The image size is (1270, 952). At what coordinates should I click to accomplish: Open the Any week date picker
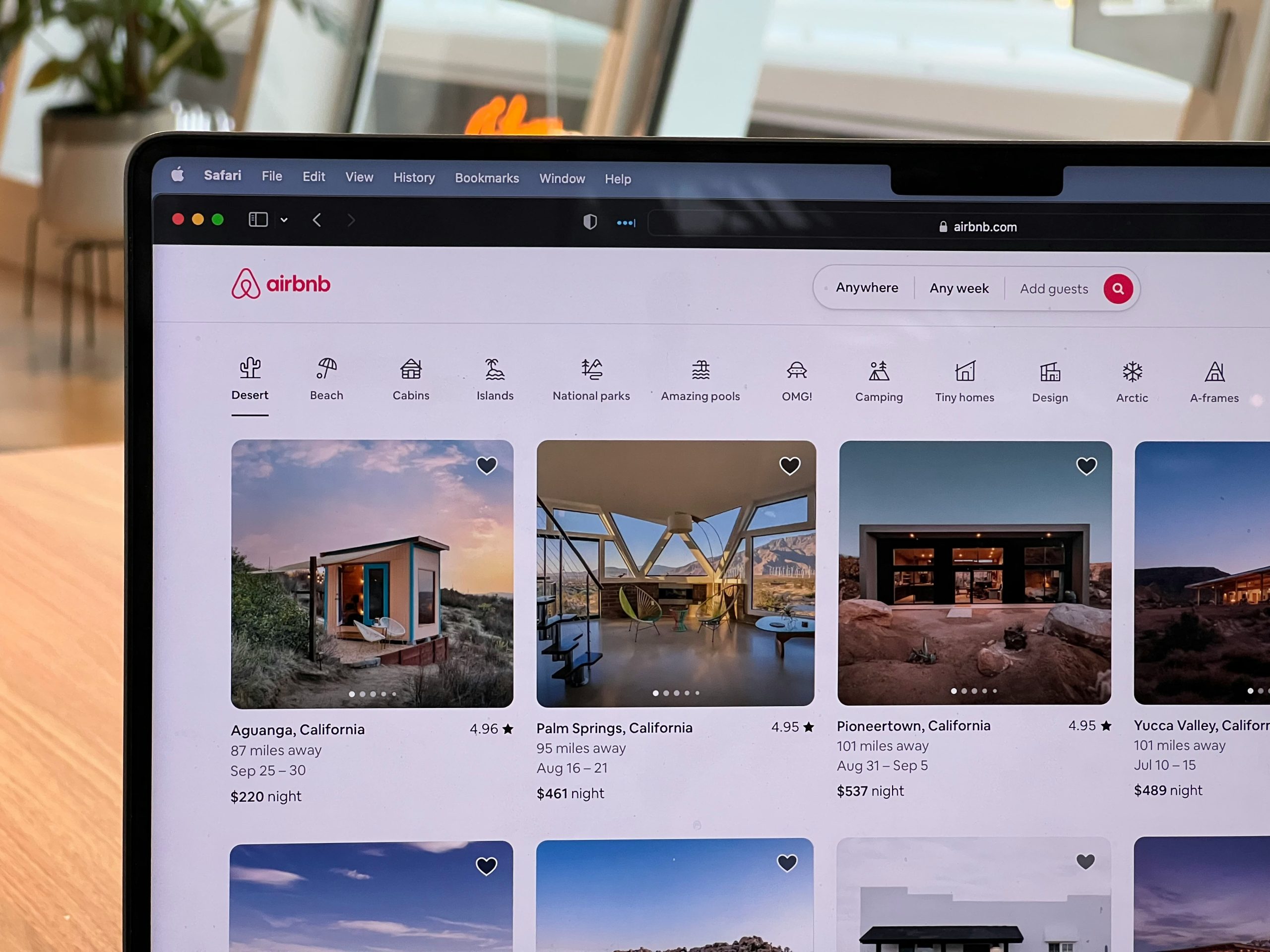[x=957, y=289]
